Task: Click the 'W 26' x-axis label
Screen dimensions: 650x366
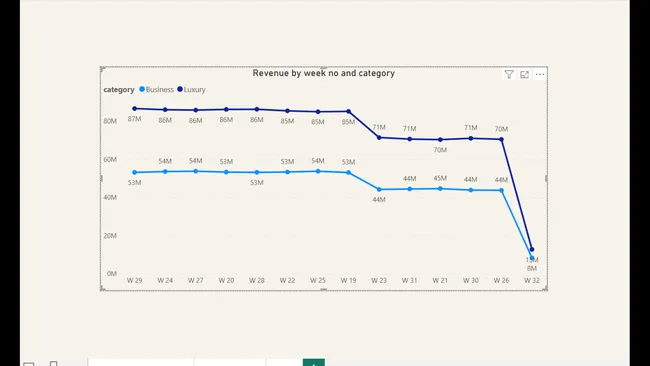Action: pos(501,281)
